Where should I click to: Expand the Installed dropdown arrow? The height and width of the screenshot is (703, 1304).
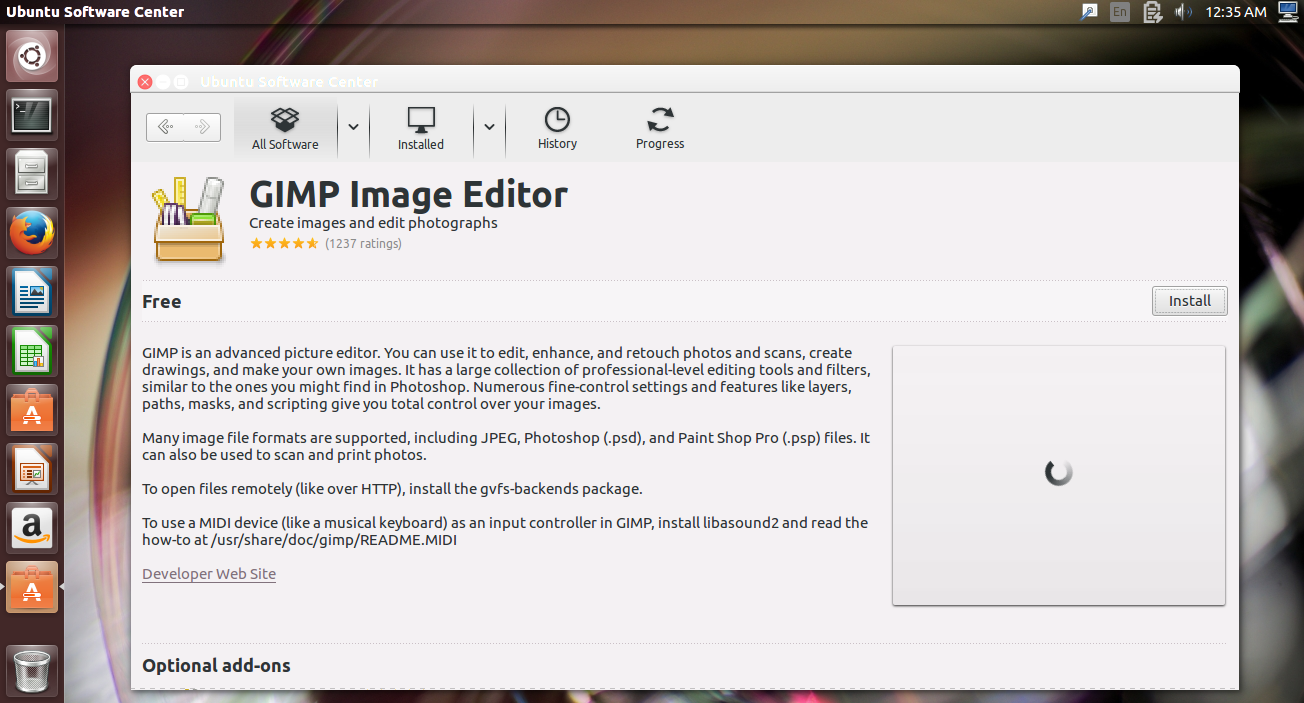489,127
